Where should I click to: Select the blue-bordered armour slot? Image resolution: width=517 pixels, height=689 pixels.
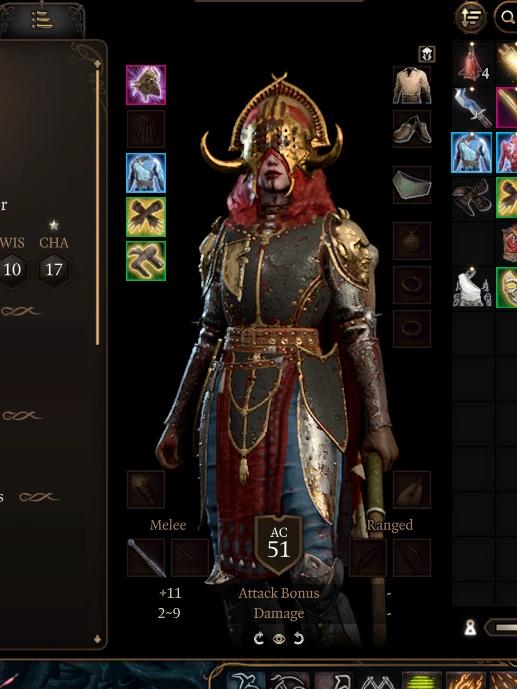(x=146, y=173)
